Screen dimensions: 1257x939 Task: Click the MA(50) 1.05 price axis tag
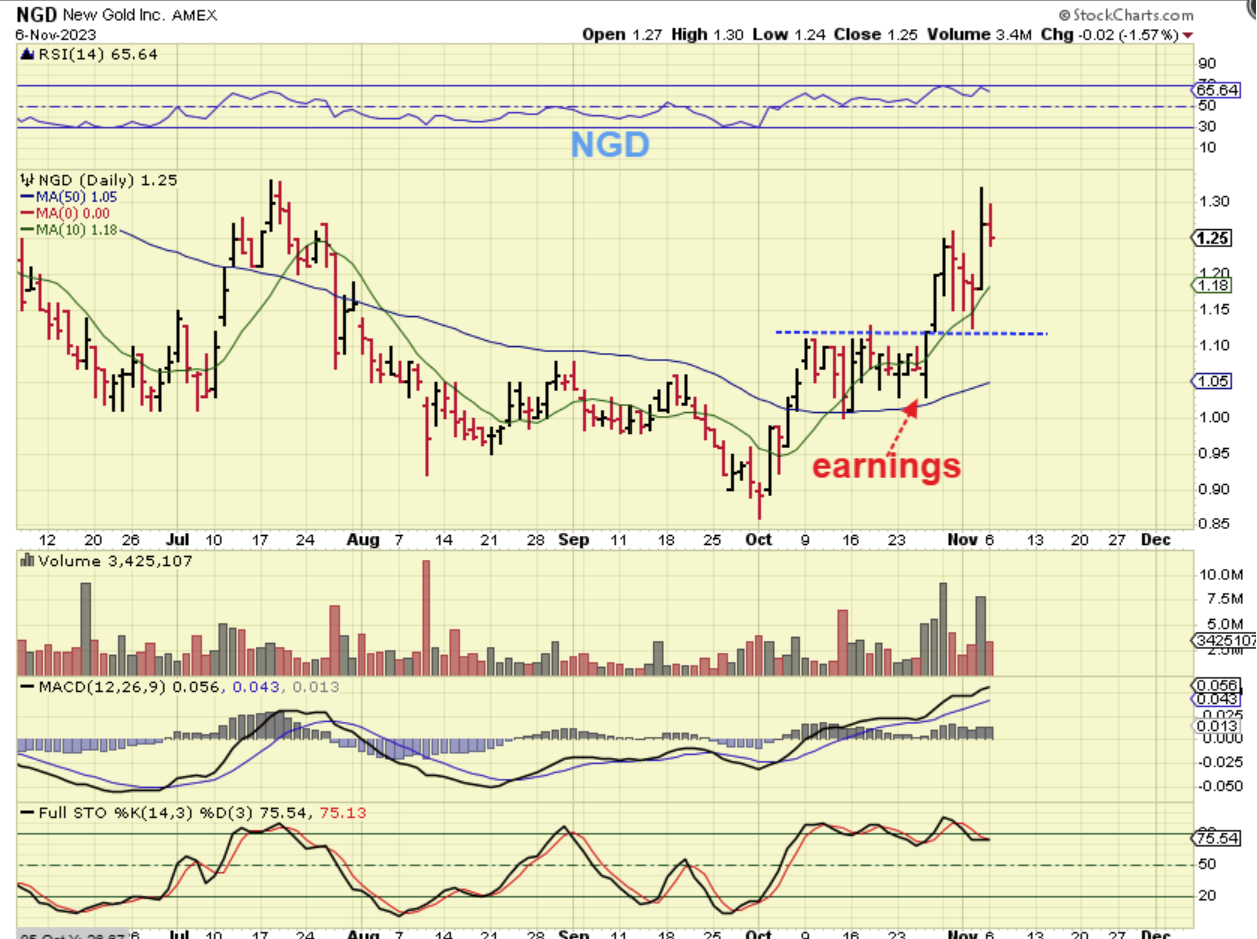click(x=1213, y=381)
